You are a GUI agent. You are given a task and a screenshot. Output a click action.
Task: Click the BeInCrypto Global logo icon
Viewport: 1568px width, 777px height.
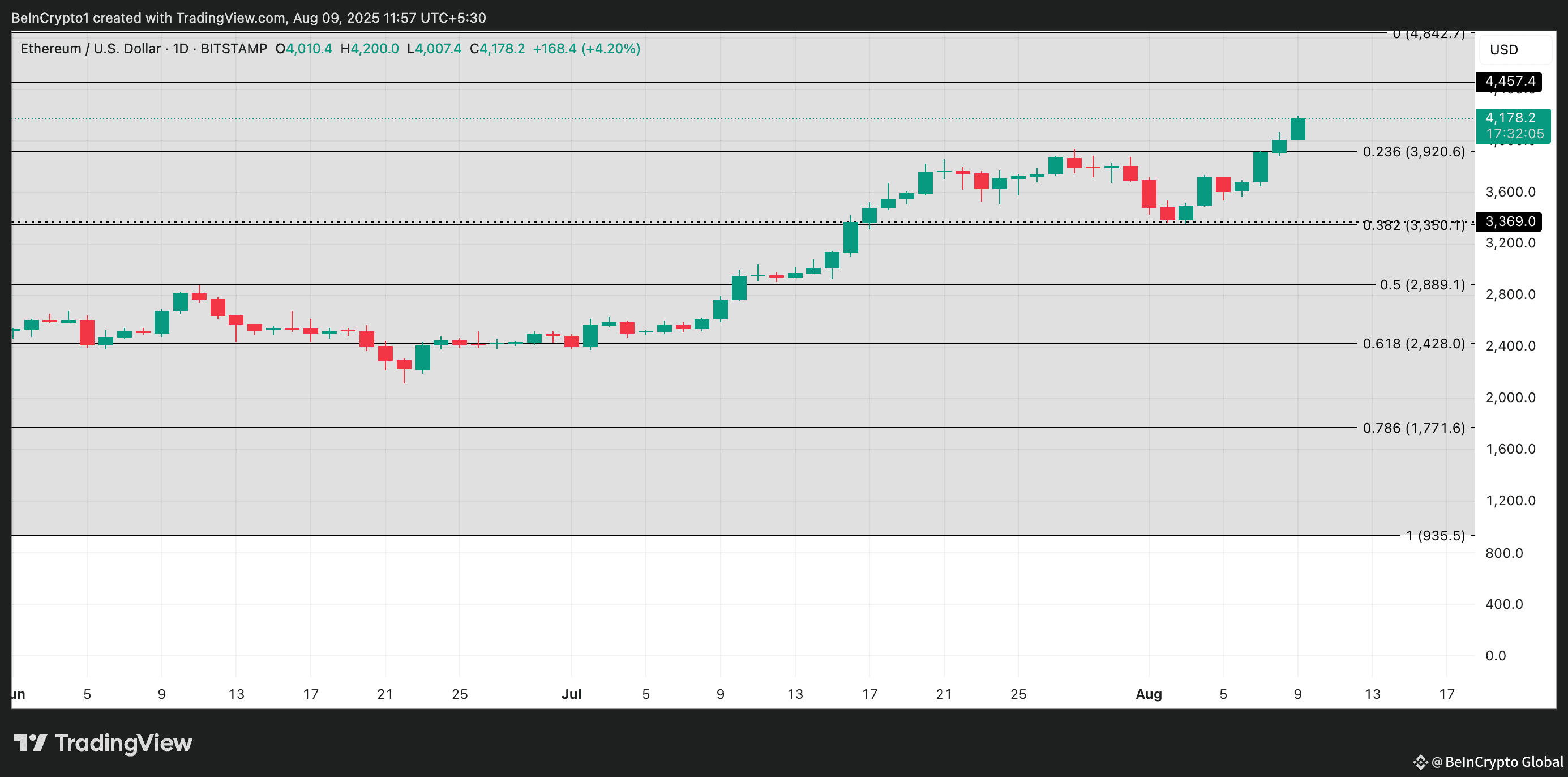click(x=1420, y=762)
